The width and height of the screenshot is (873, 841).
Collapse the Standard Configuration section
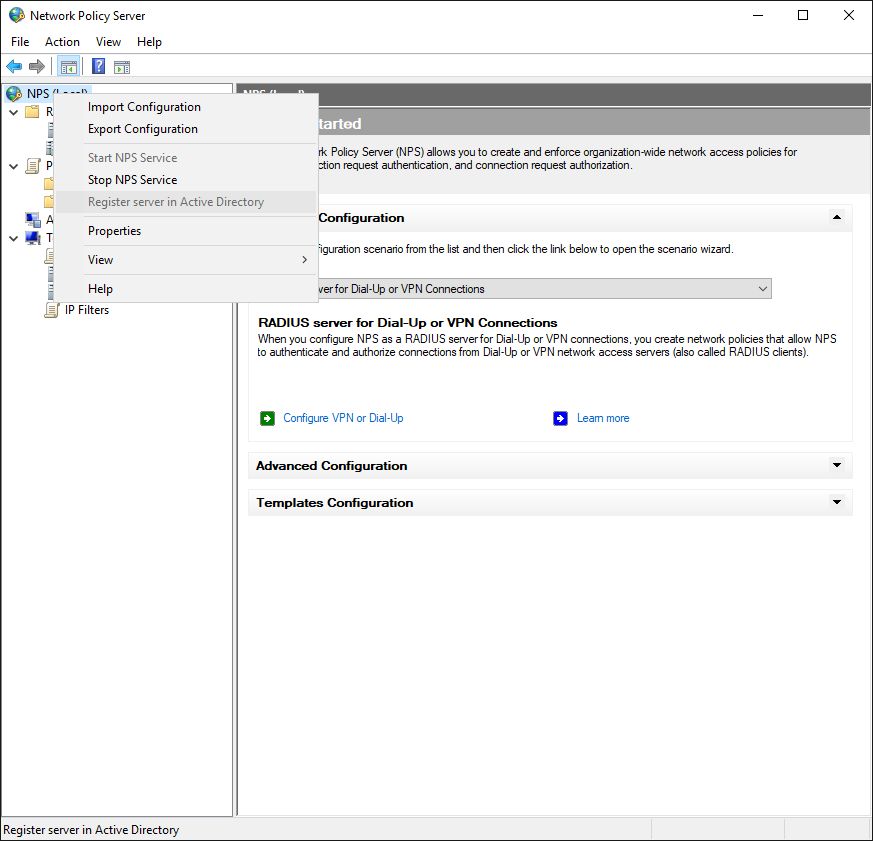(837, 217)
